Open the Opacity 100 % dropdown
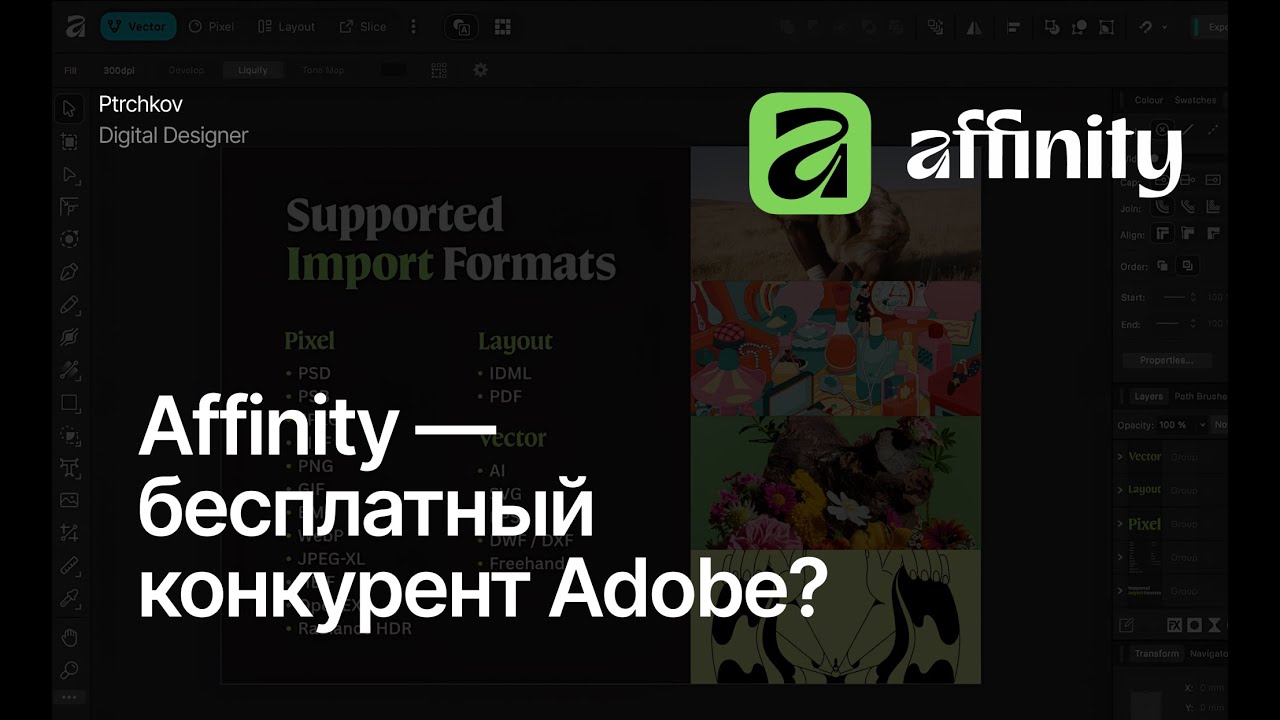 point(1200,425)
